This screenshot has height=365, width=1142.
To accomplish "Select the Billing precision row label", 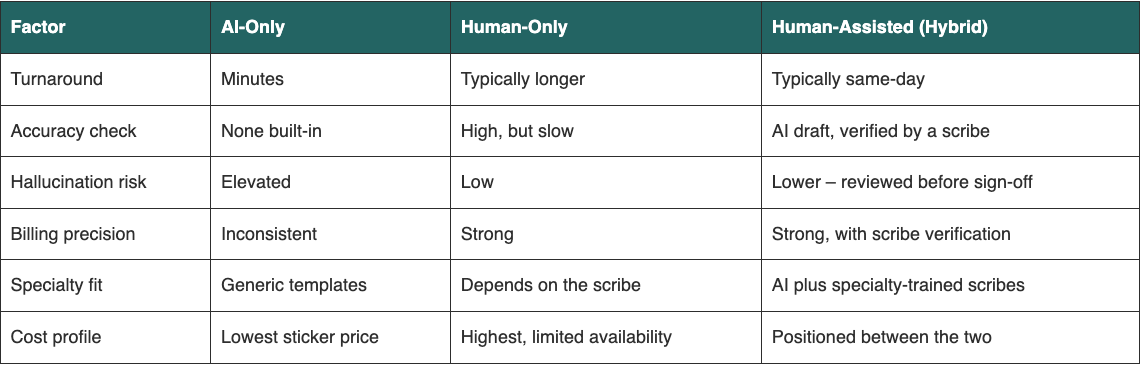I will click(73, 234).
